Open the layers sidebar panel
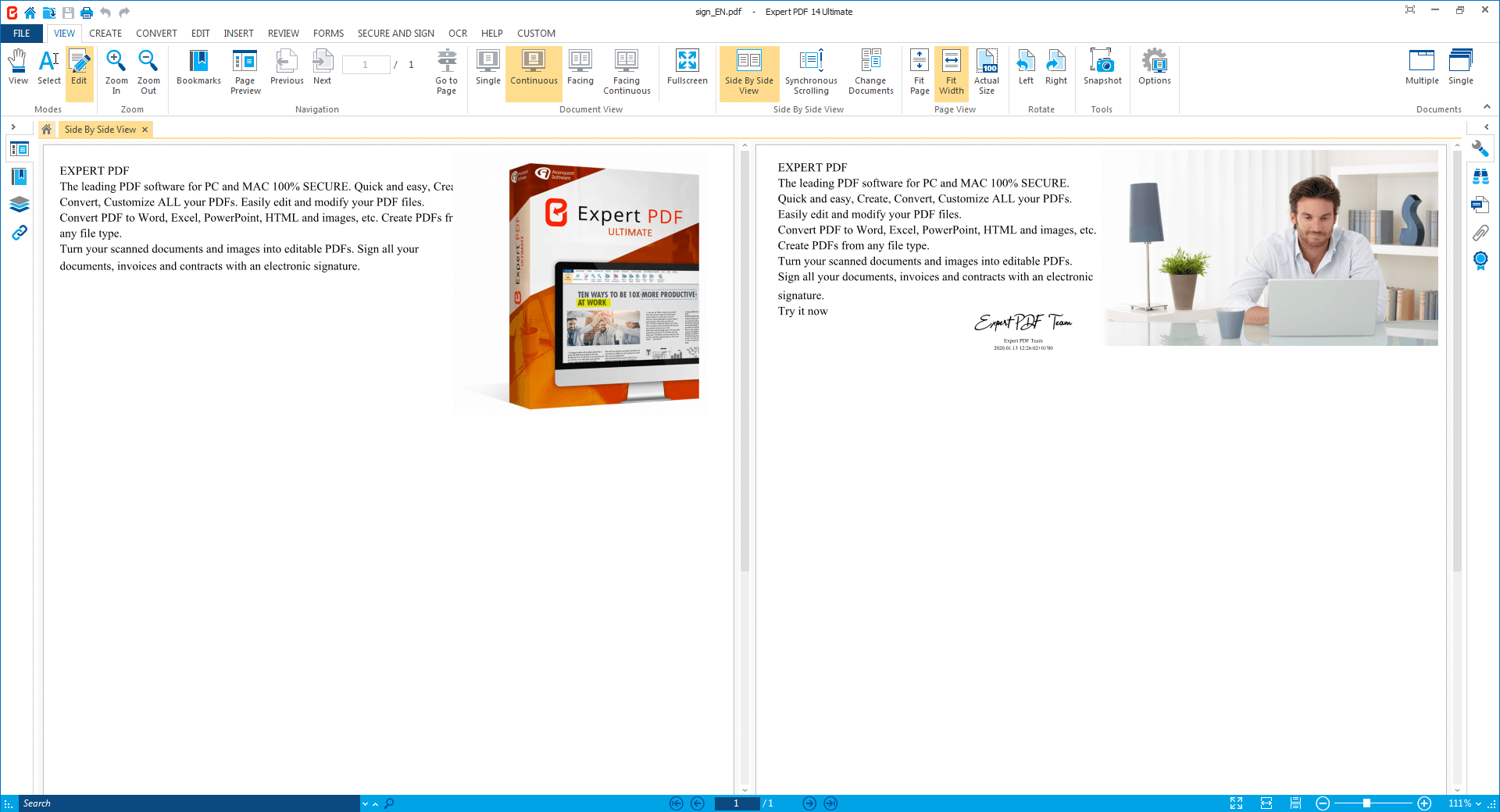The height and width of the screenshot is (812, 1500). [x=20, y=205]
